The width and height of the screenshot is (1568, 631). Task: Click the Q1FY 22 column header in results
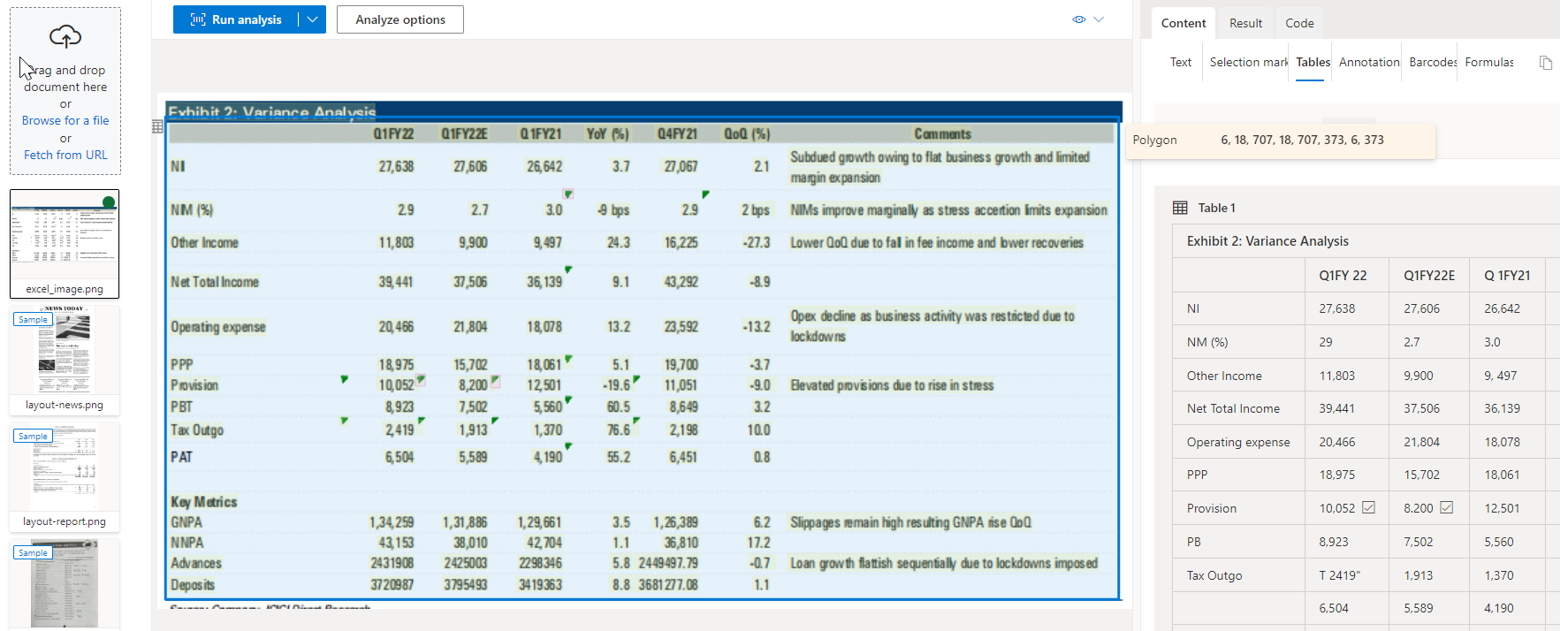pyautogui.click(x=1343, y=276)
